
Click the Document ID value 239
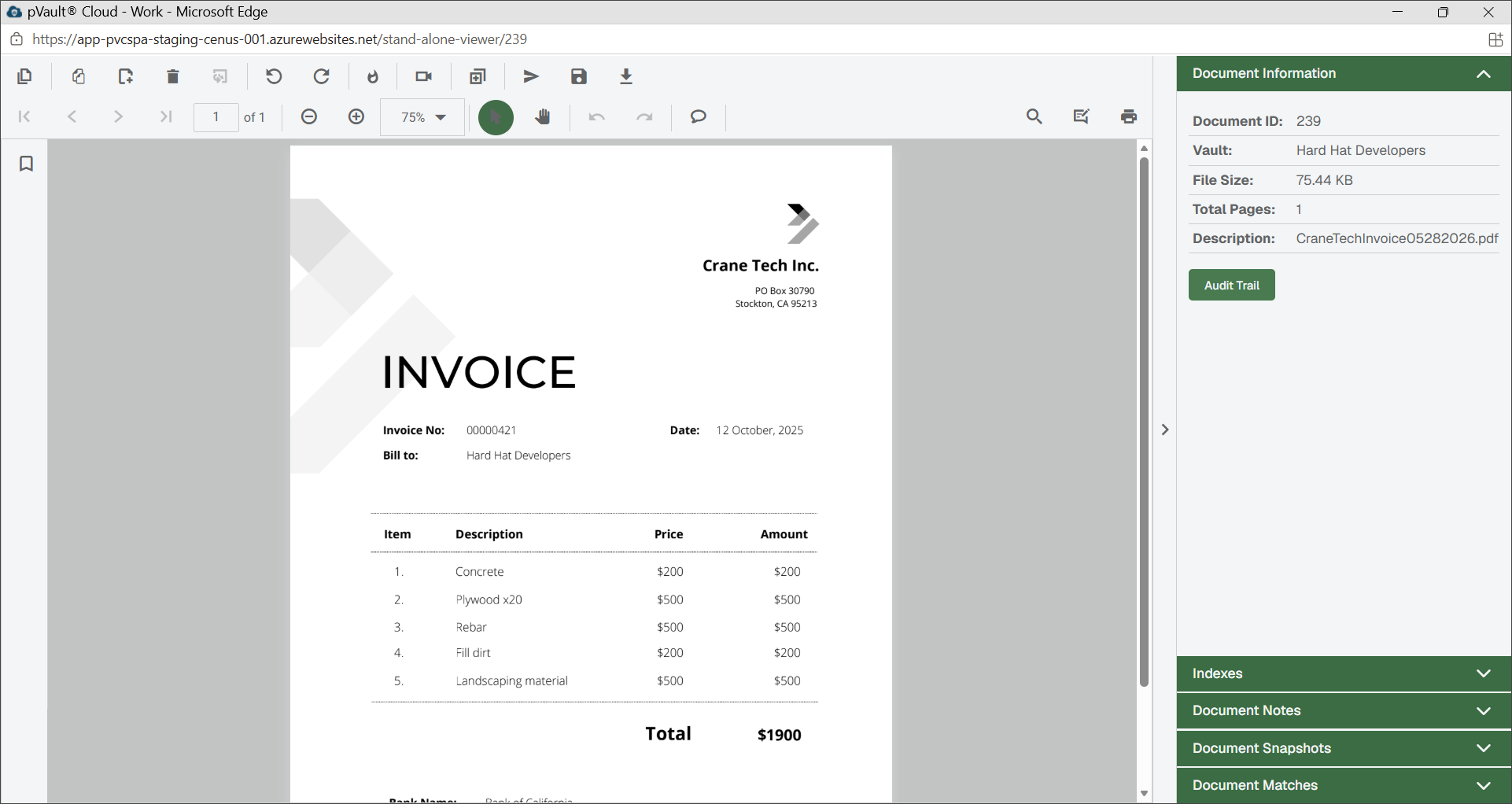click(x=1308, y=121)
